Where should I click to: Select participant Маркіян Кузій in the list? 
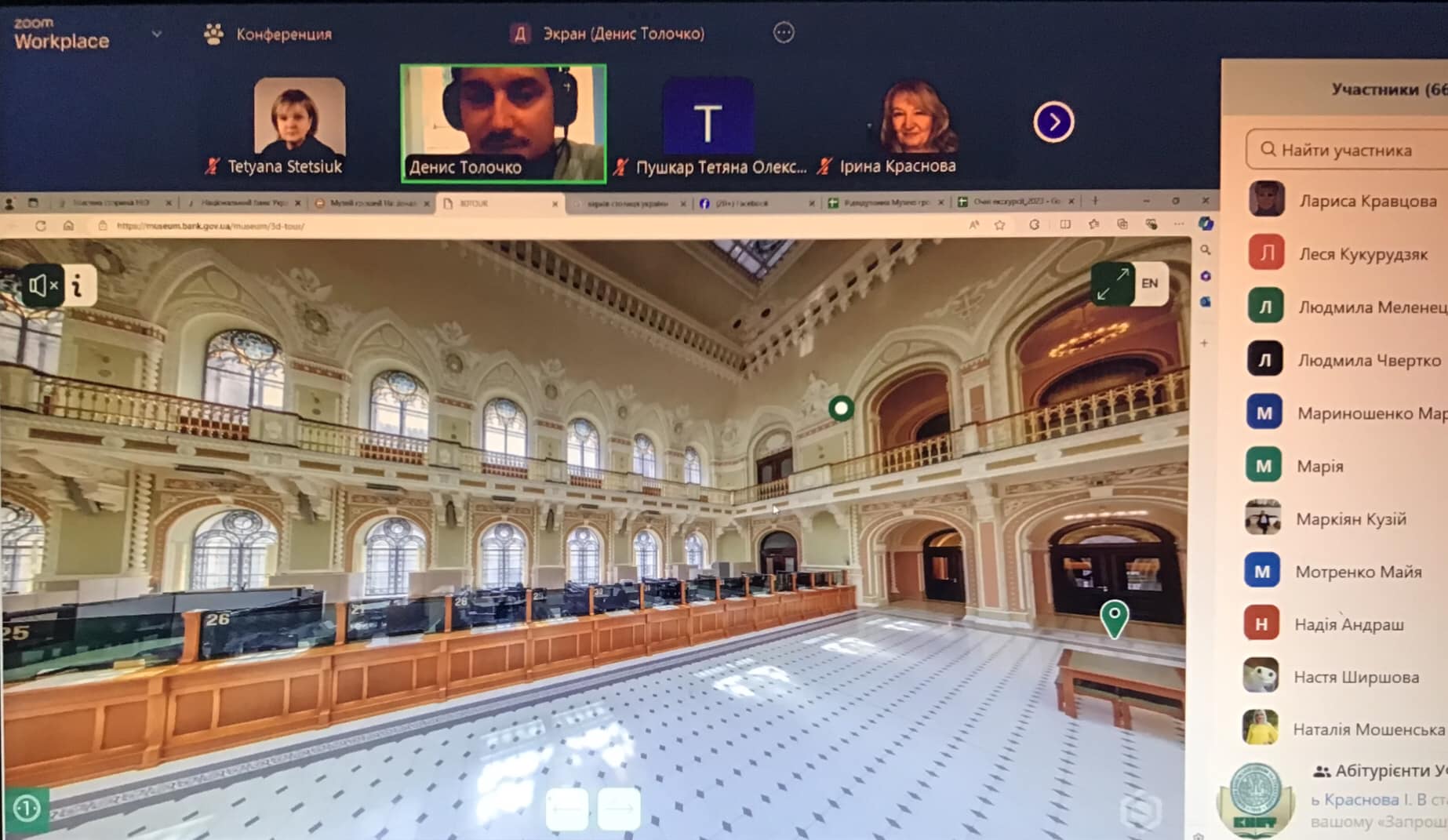click(x=1350, y=519)
